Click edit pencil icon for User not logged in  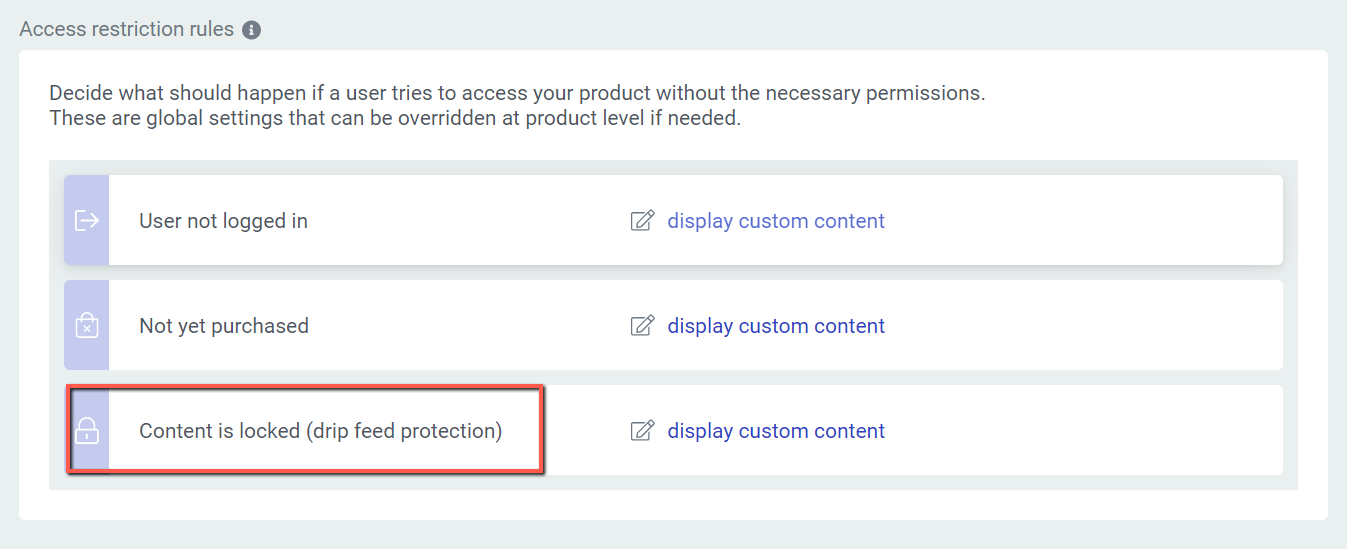(642, 221)
